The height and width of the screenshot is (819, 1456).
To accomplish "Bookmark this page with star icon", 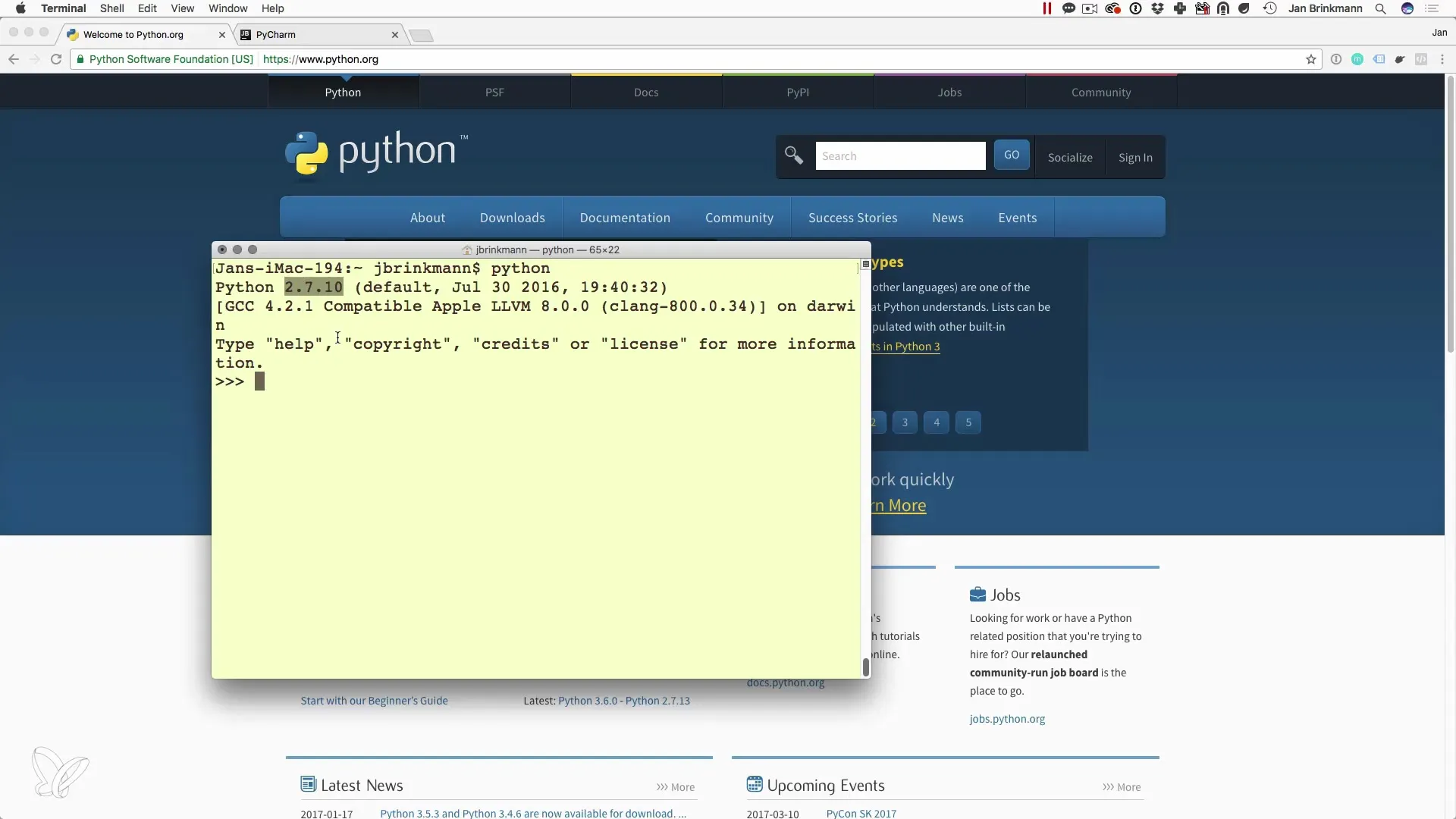I will [1310, 59].
